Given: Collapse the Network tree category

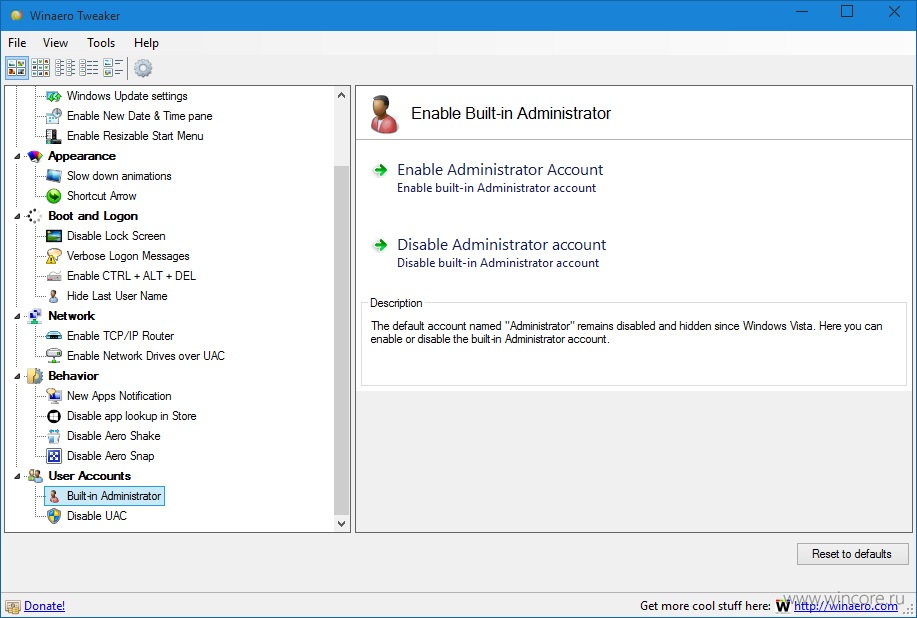Looking at the screenshot, I should (17, 316).
